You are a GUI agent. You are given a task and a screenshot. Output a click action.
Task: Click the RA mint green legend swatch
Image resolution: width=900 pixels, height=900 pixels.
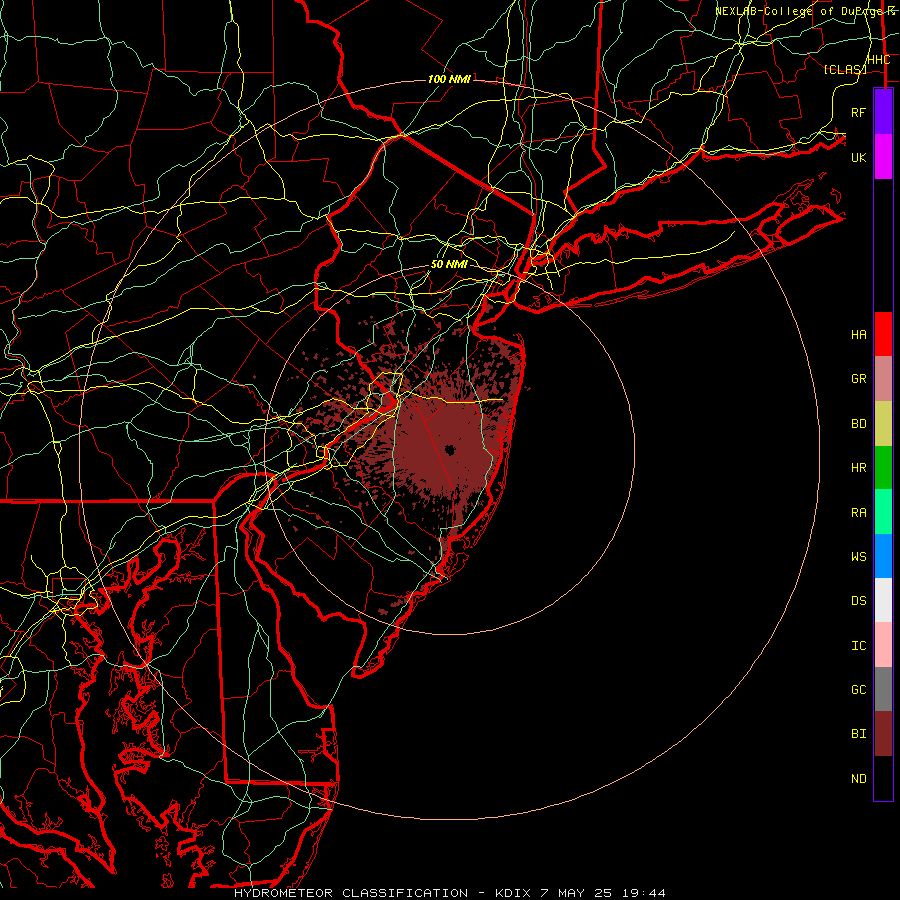(883, 512)
